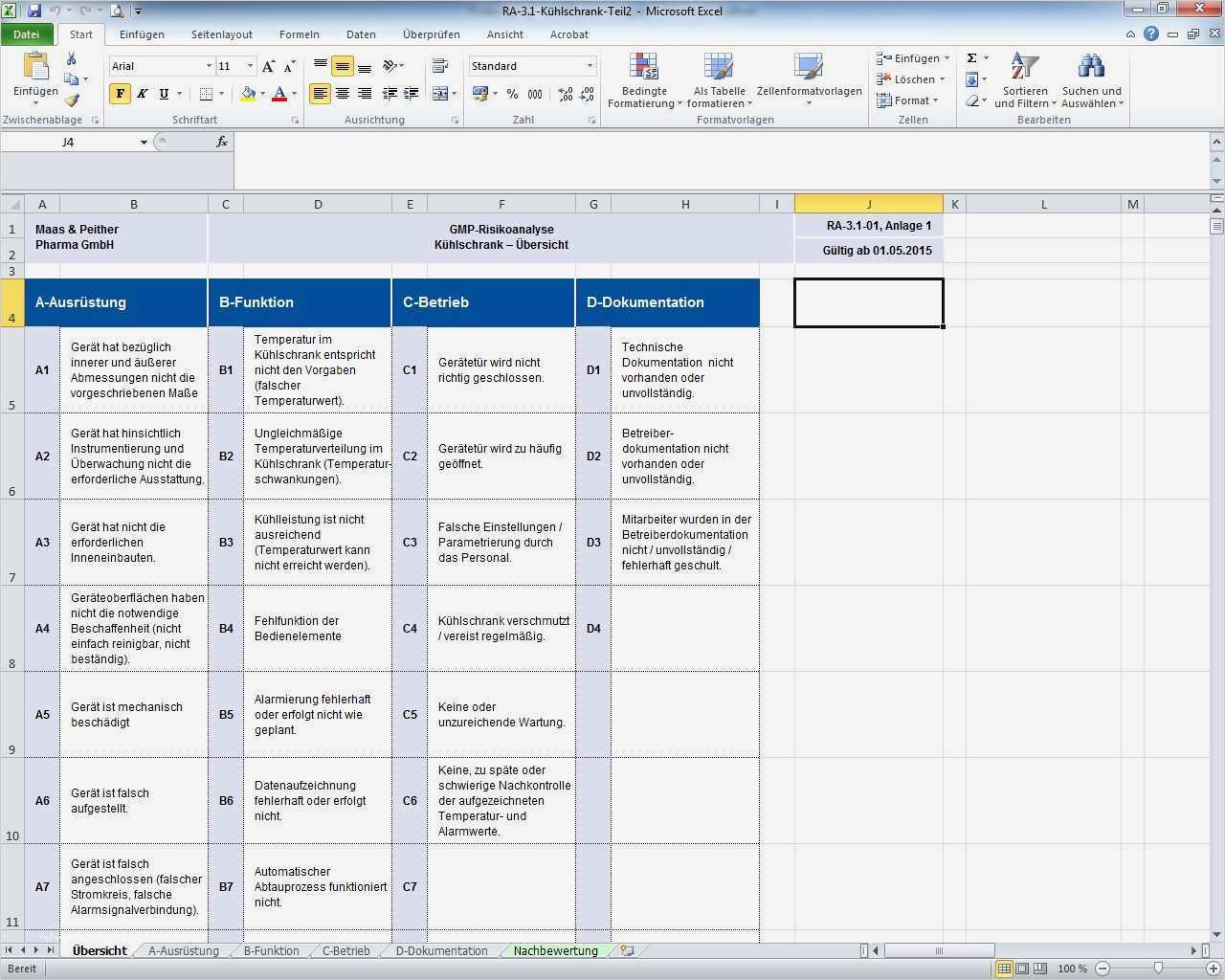Click the format painter brush icon
Viewport: 1225px width, 980px height.
[x=72, y=100]
